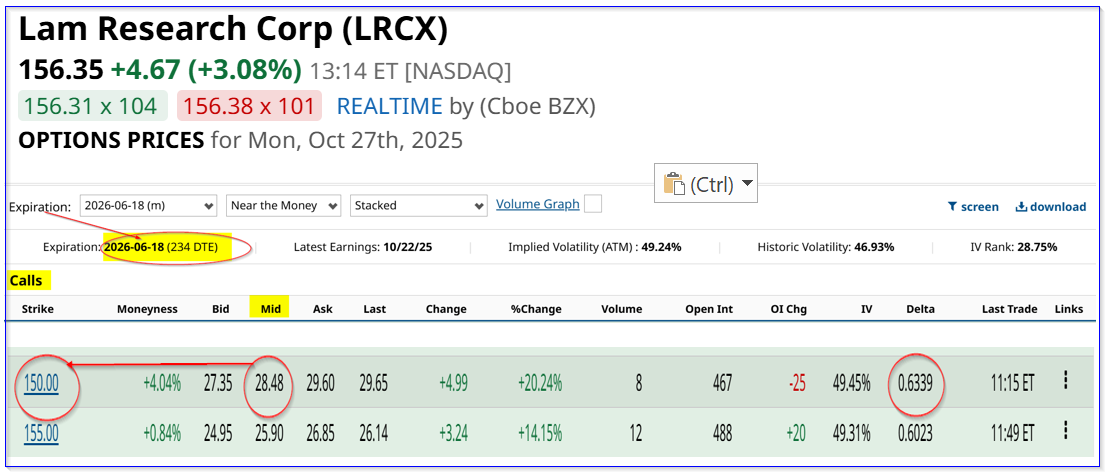Sort by the Last column header
Image resolution: width=1109 pixels, height=473 pixels.
[375, 309]
